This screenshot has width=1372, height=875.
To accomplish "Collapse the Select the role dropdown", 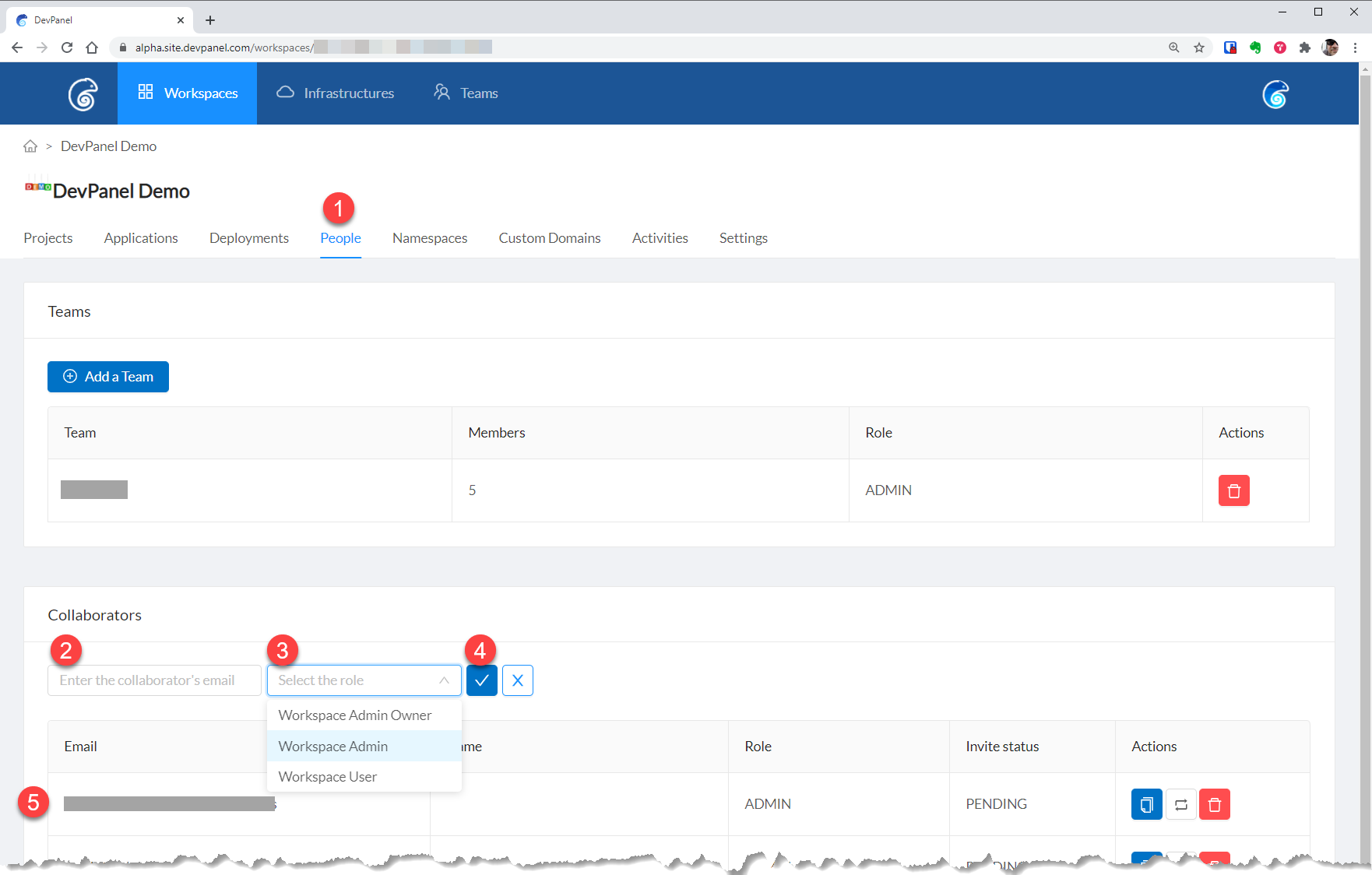I will pos(444,680).
